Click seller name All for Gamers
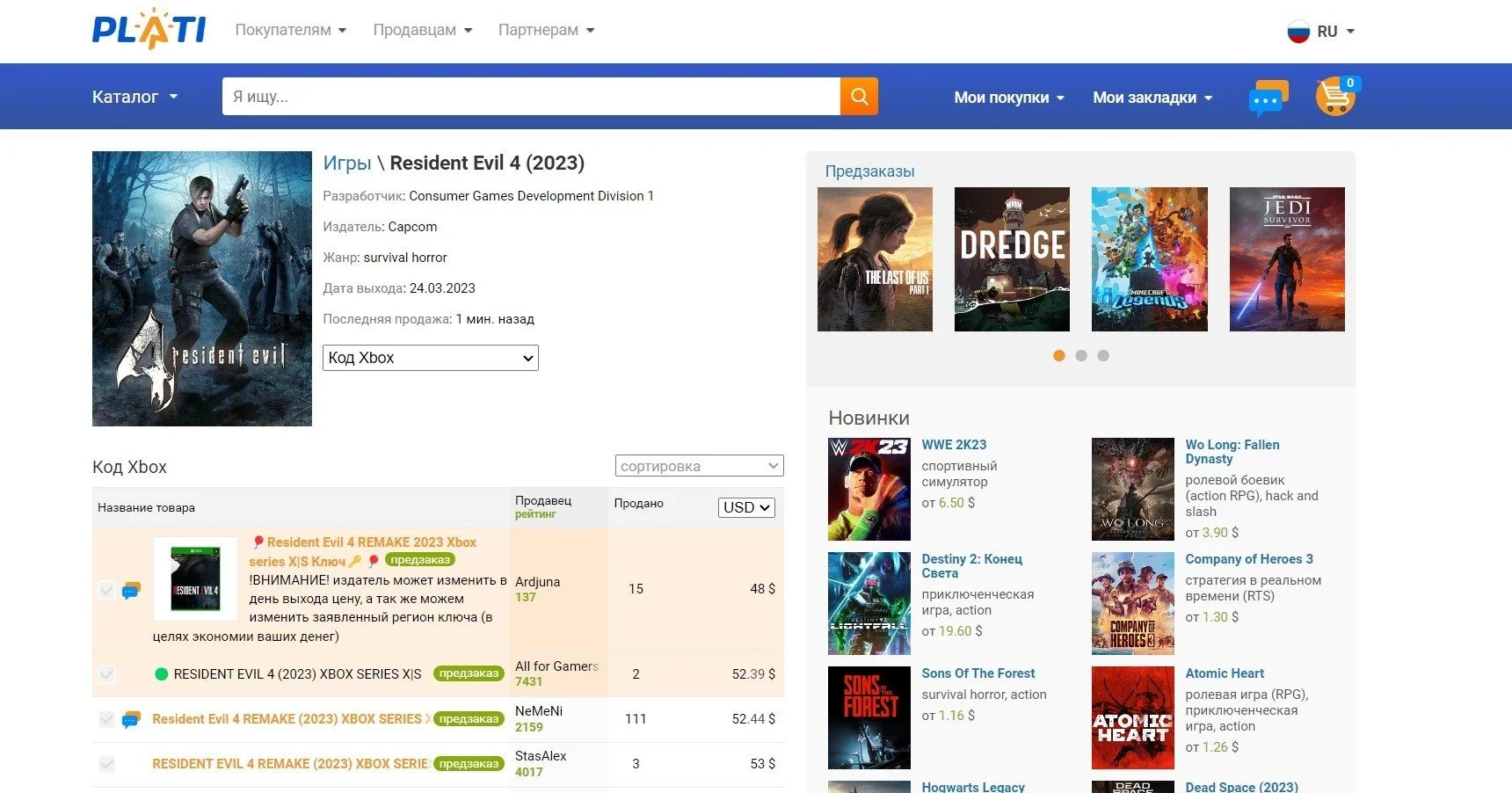 point(556,666)
